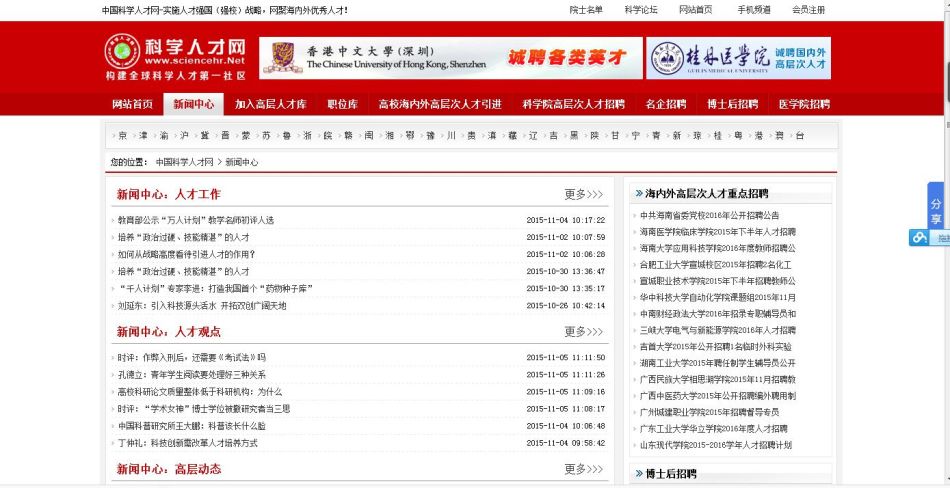Open 手机频道 in the top bar
The width and height of the screenshot is (950, 488).
(754, 10)
